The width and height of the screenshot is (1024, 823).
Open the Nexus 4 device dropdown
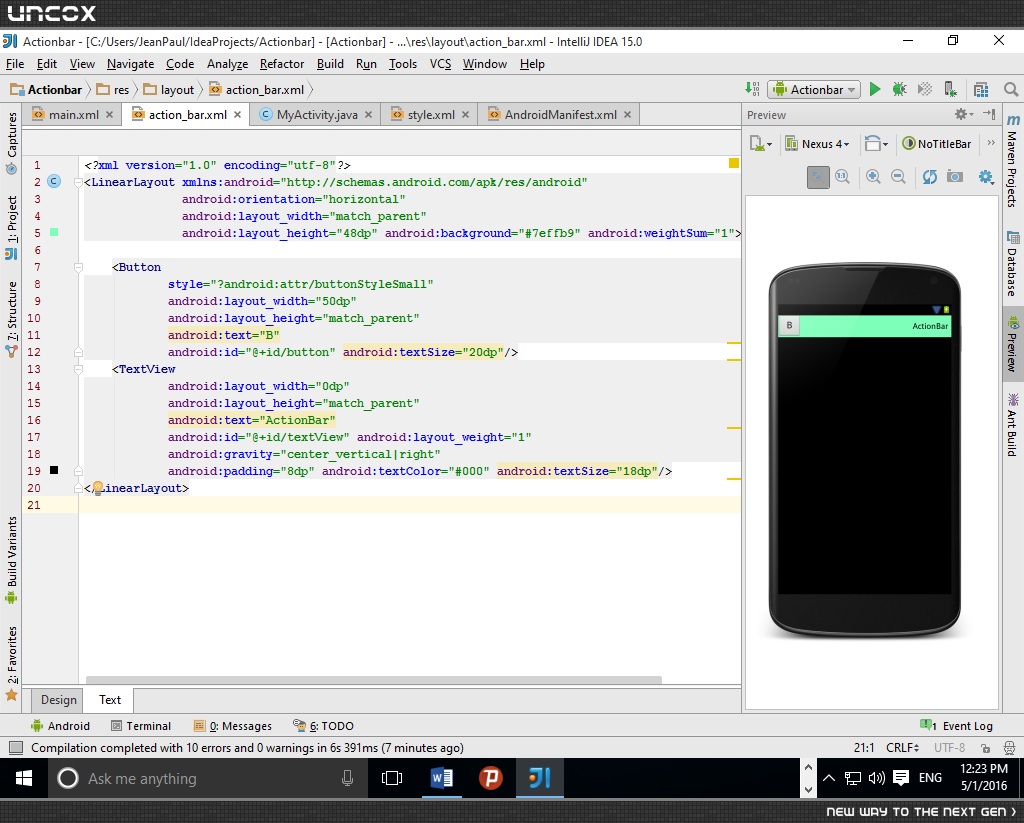817,144
